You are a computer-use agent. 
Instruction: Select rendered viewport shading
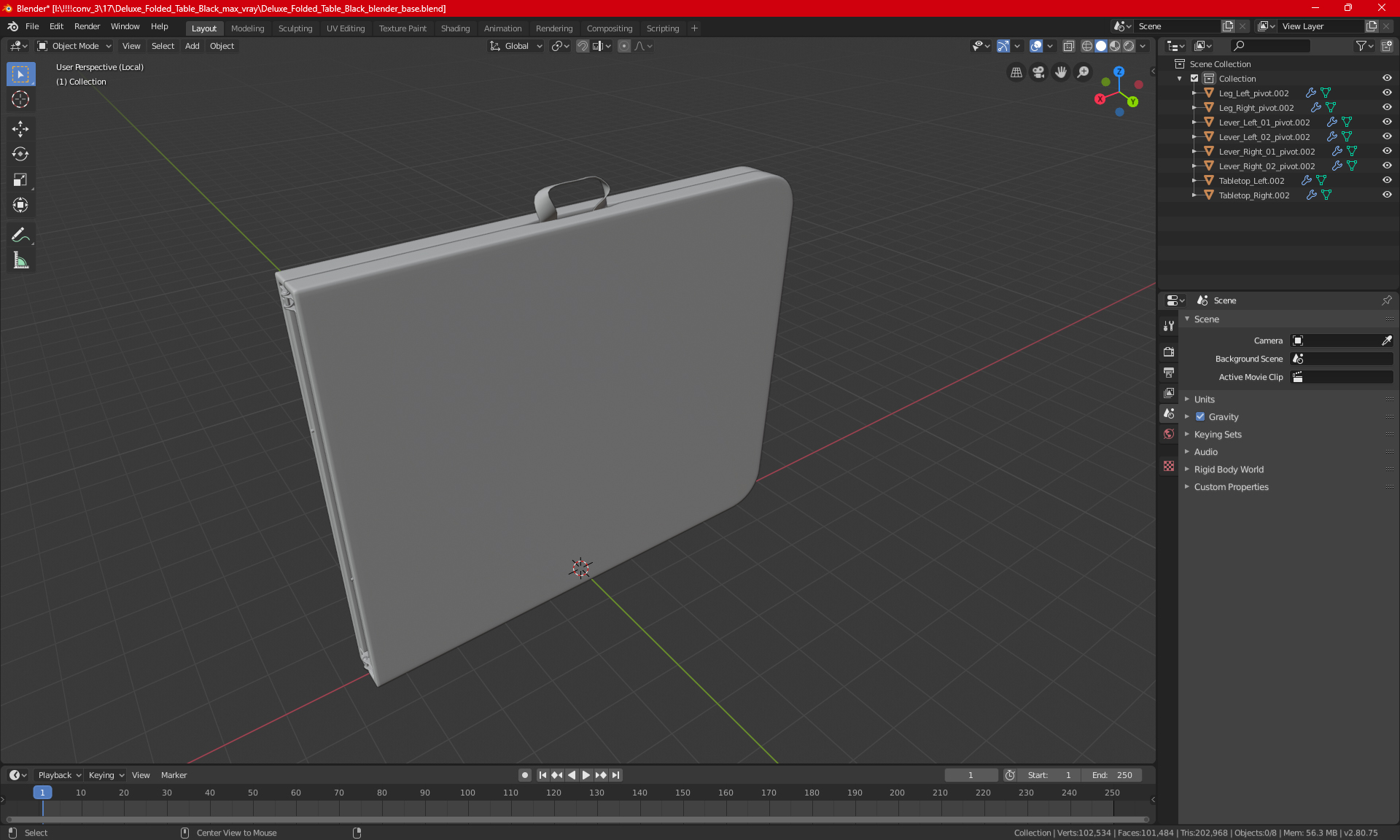1129,46
